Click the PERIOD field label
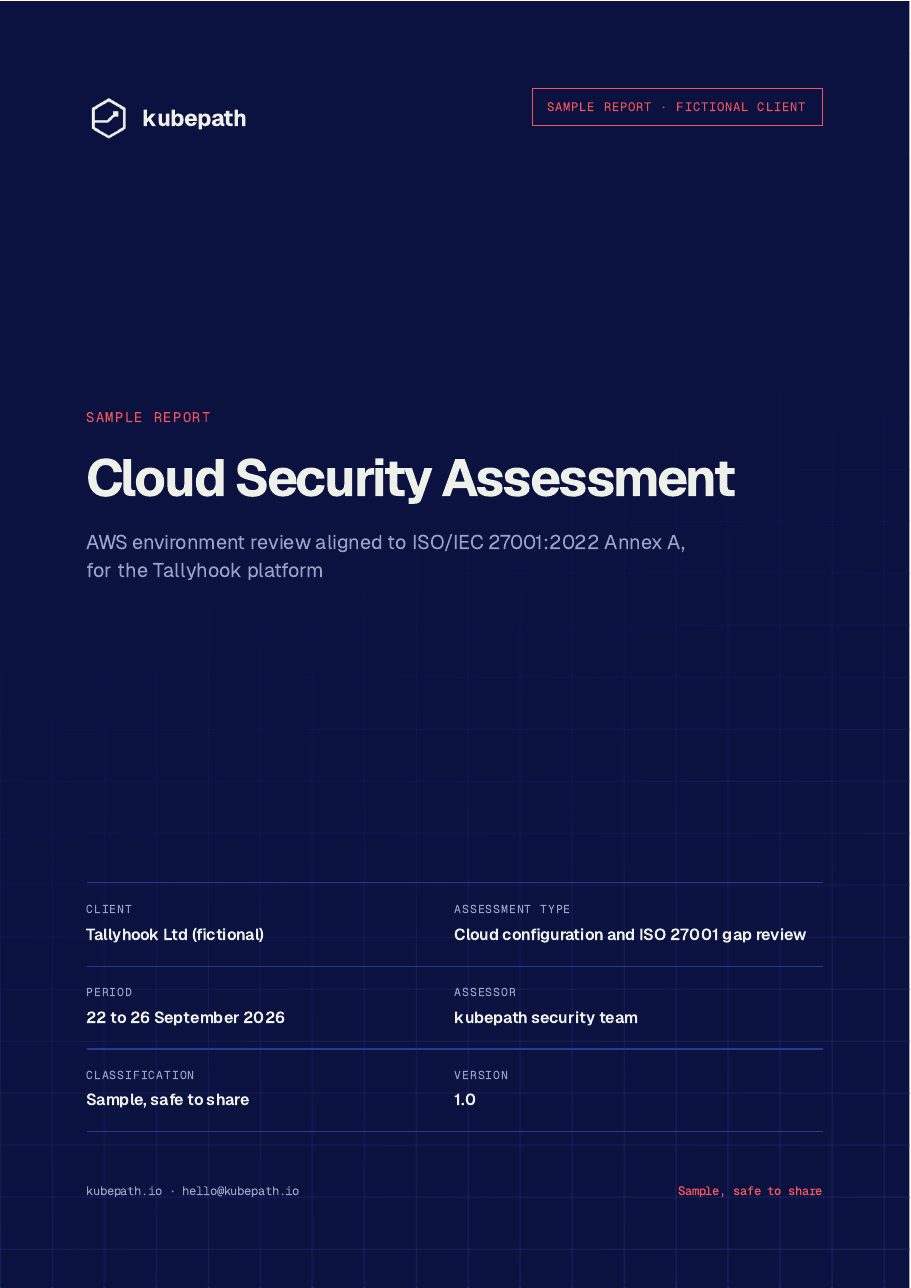 tap(109, 993)
